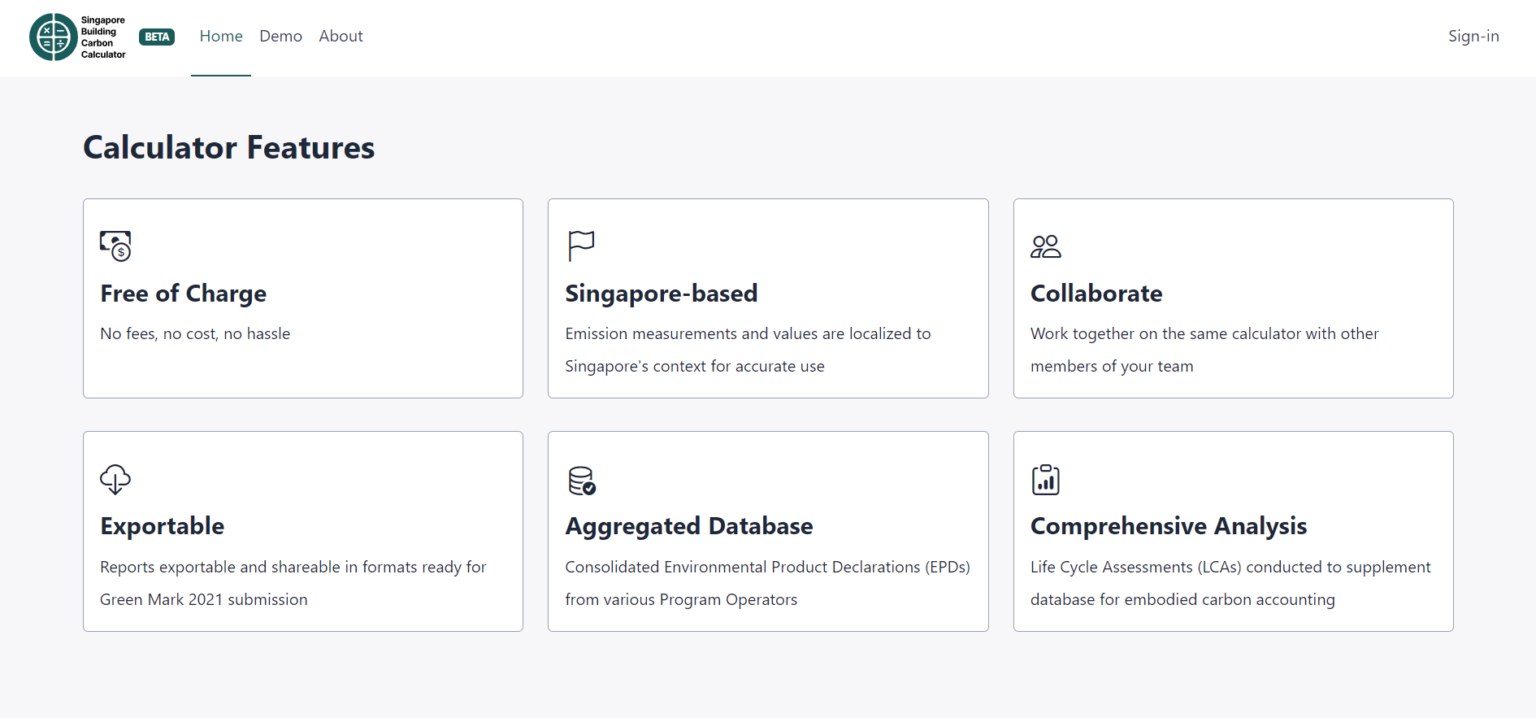Click the Collaborate heading text
The width and height of the screenshot is (1536, 718).
point(1096,293)
